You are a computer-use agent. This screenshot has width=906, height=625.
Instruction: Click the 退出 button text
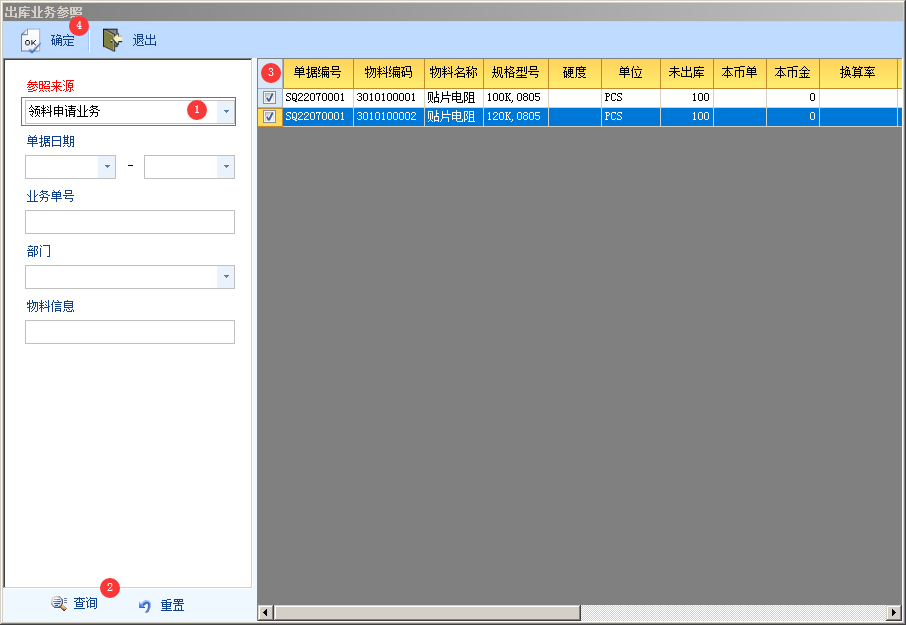144,40
